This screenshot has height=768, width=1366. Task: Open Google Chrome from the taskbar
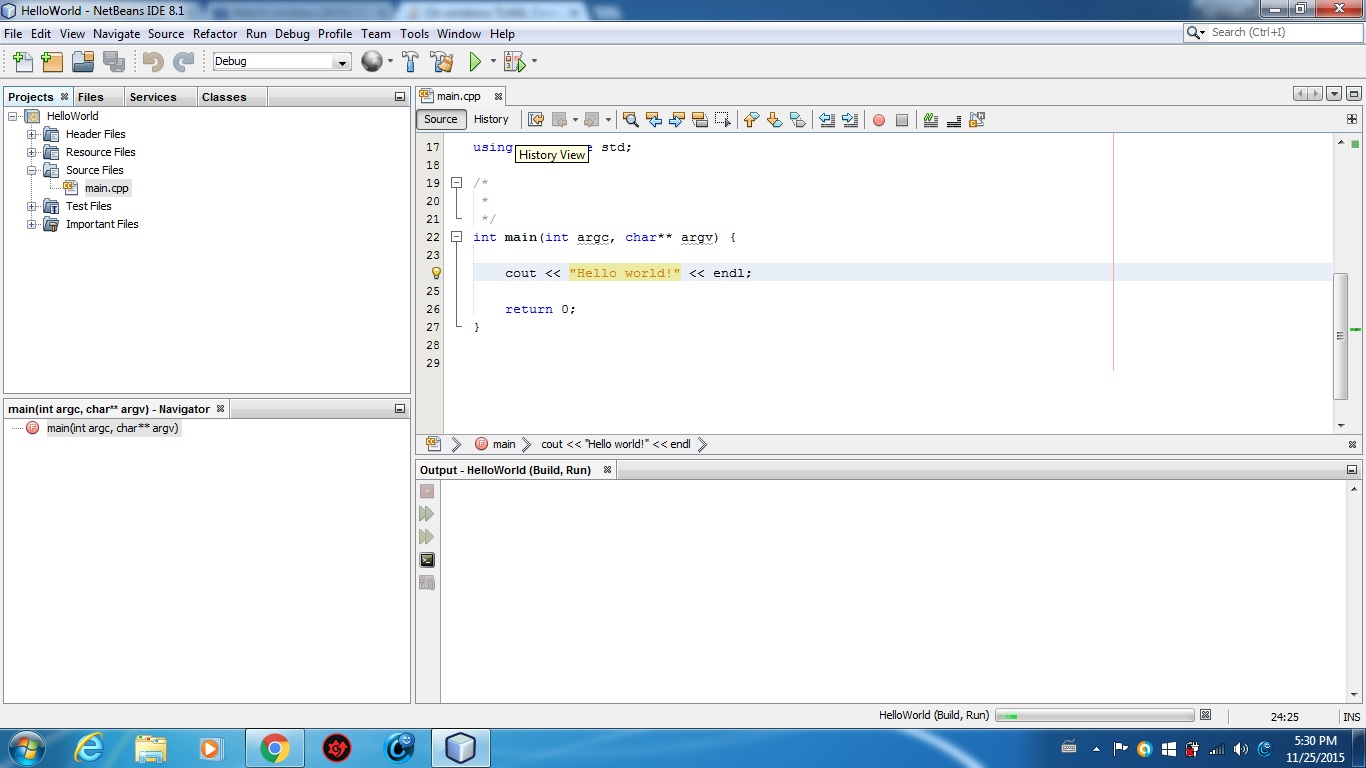click(x=275, y=748)
